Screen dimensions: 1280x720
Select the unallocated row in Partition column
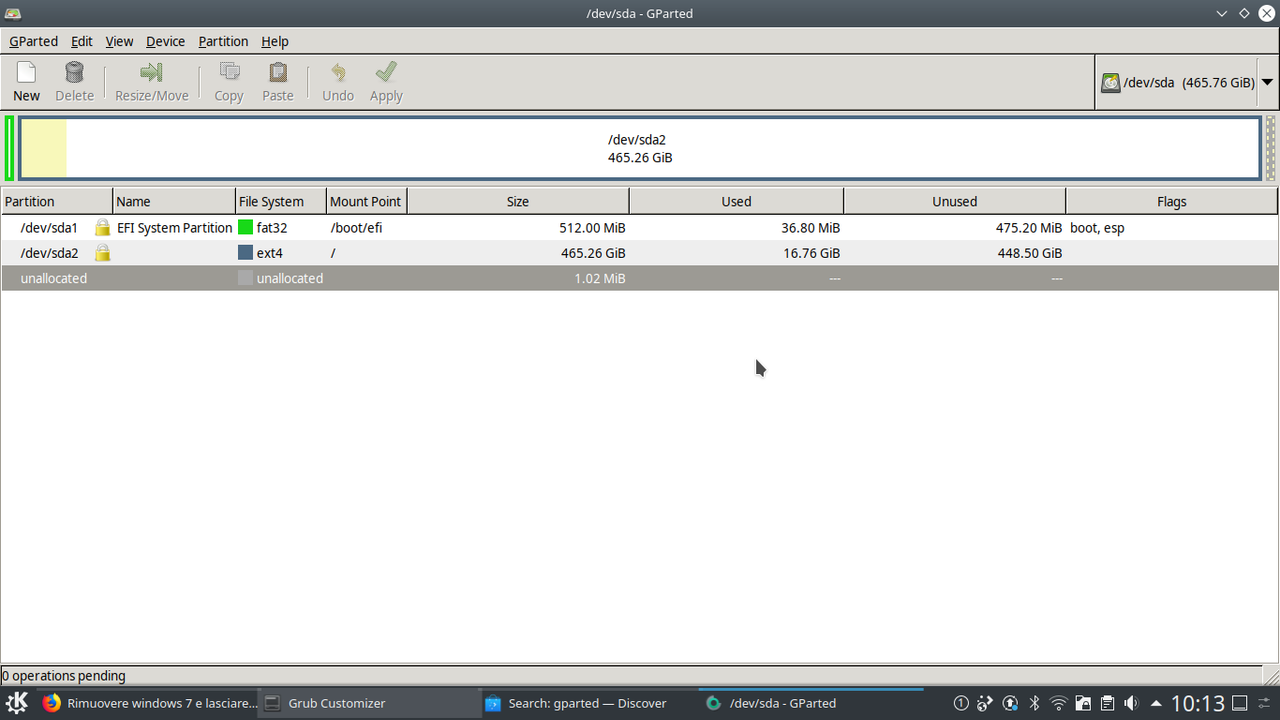point(54,278)
